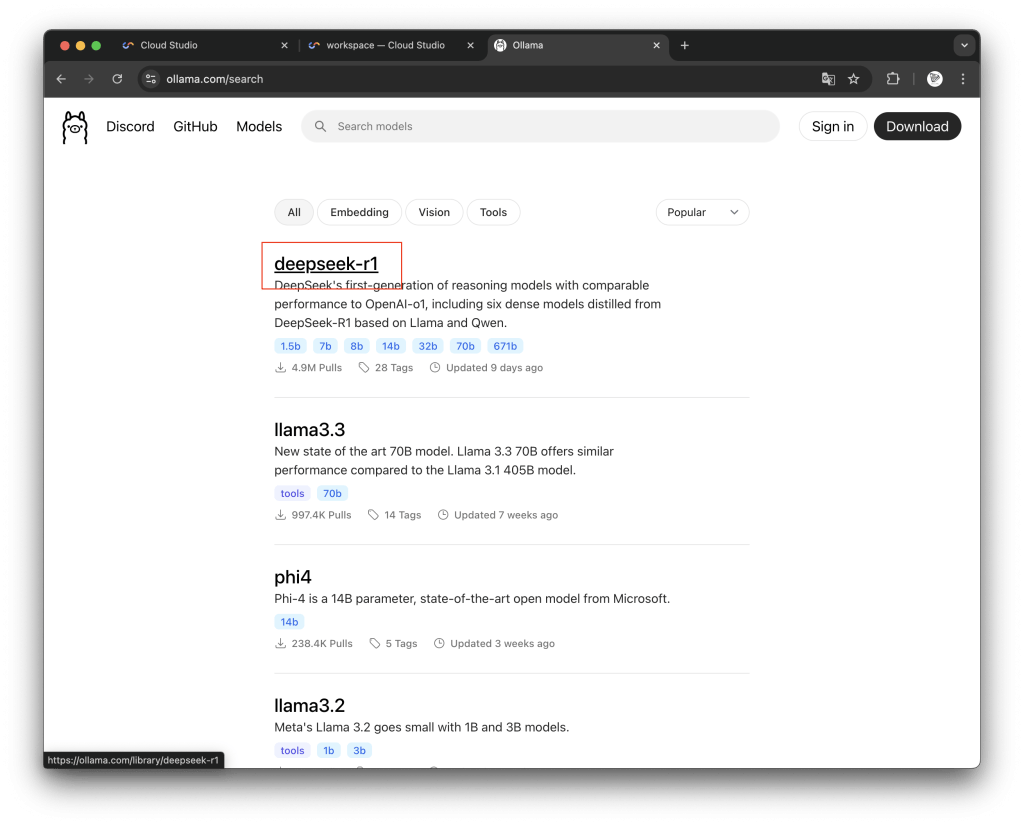The image size is (1024, 826).
Task: Click the llama3.2 tools tag
Action: [293, 751]
